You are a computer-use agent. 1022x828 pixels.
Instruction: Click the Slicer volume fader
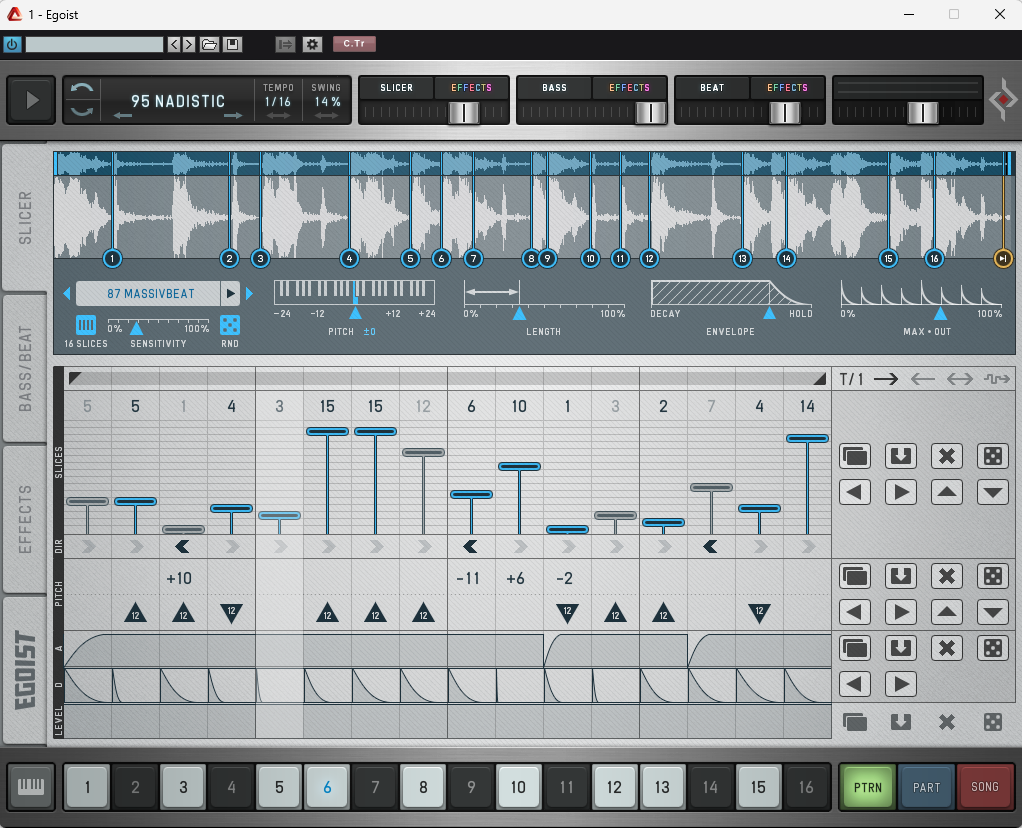pos(464,113)
